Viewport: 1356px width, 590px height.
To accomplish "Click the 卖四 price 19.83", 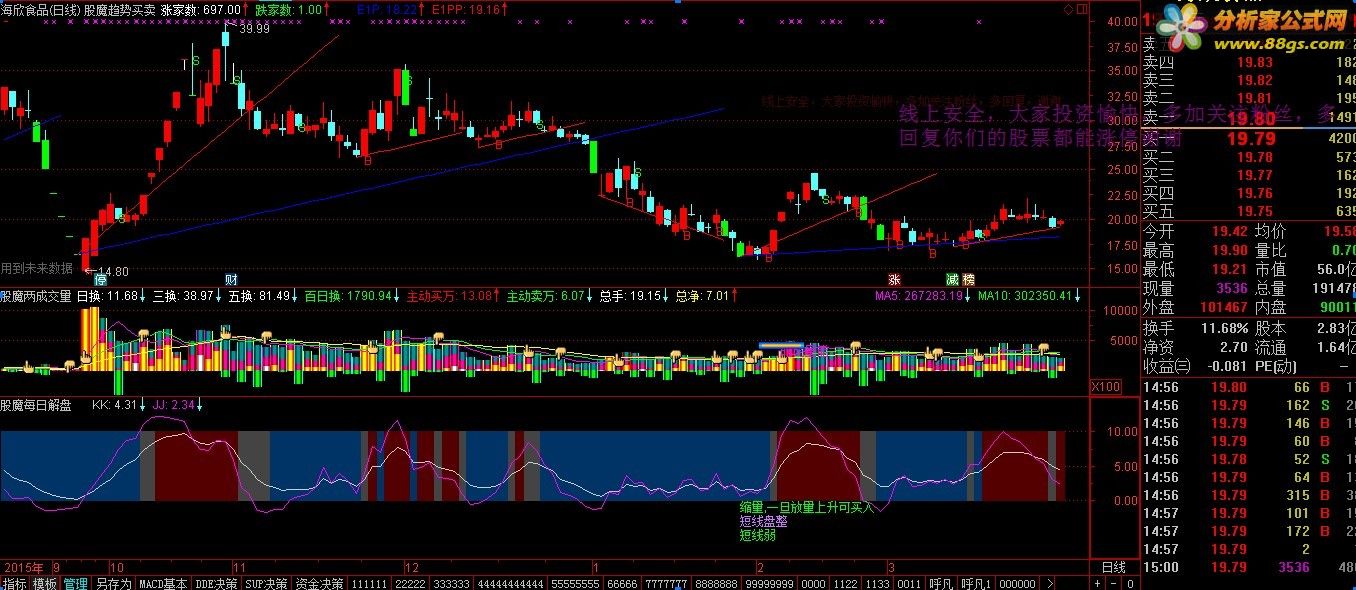I will pyautogui.click(x=1254, y=63).
